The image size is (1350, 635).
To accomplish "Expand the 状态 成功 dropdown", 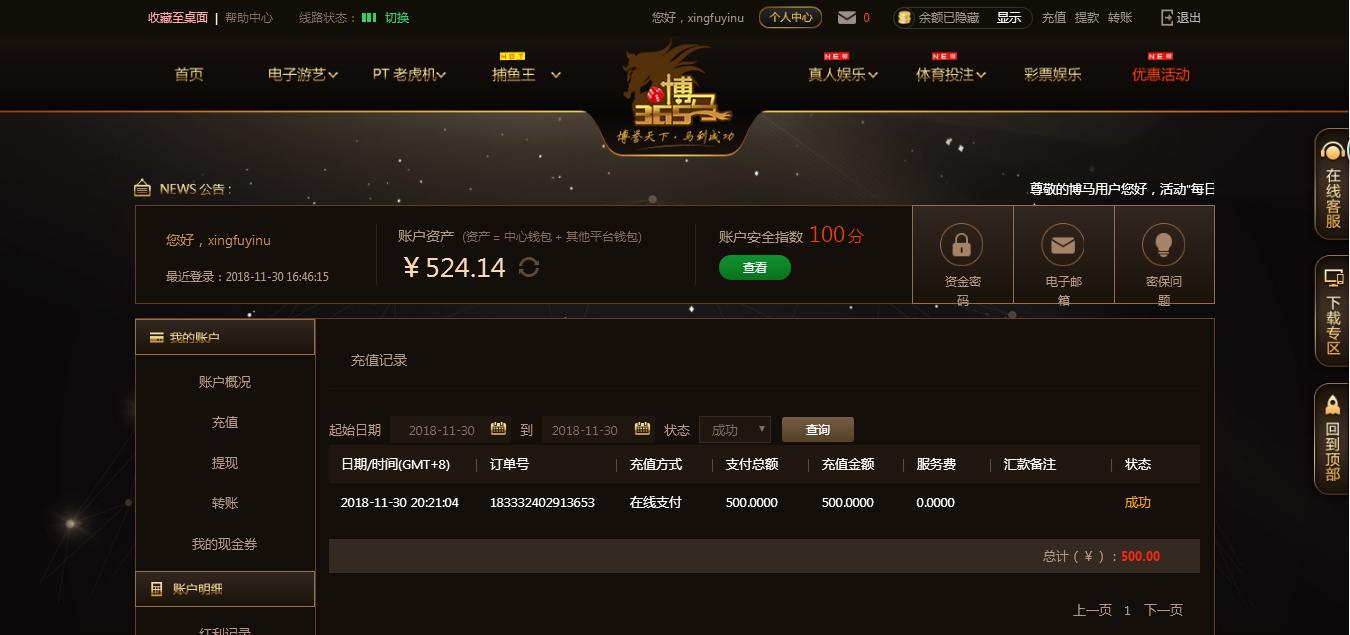I will pyautogui.click(x=735, y=429).
